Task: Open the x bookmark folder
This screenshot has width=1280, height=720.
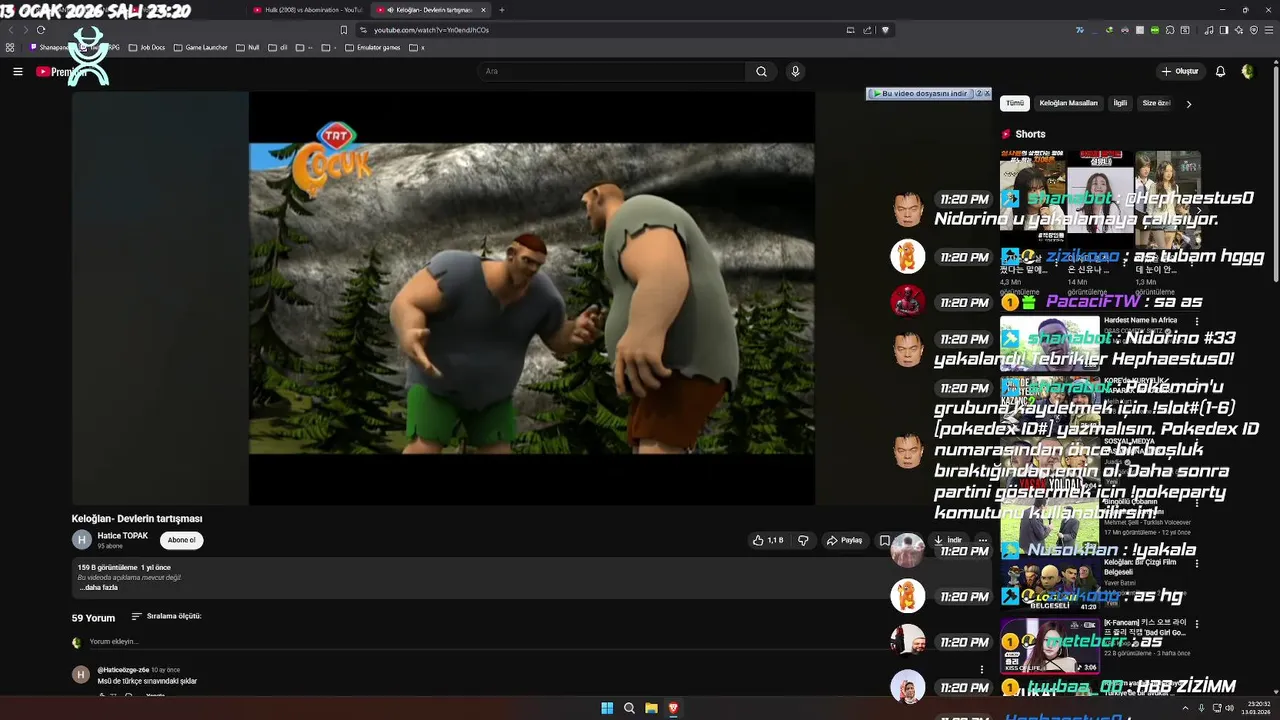Action: 416,47
